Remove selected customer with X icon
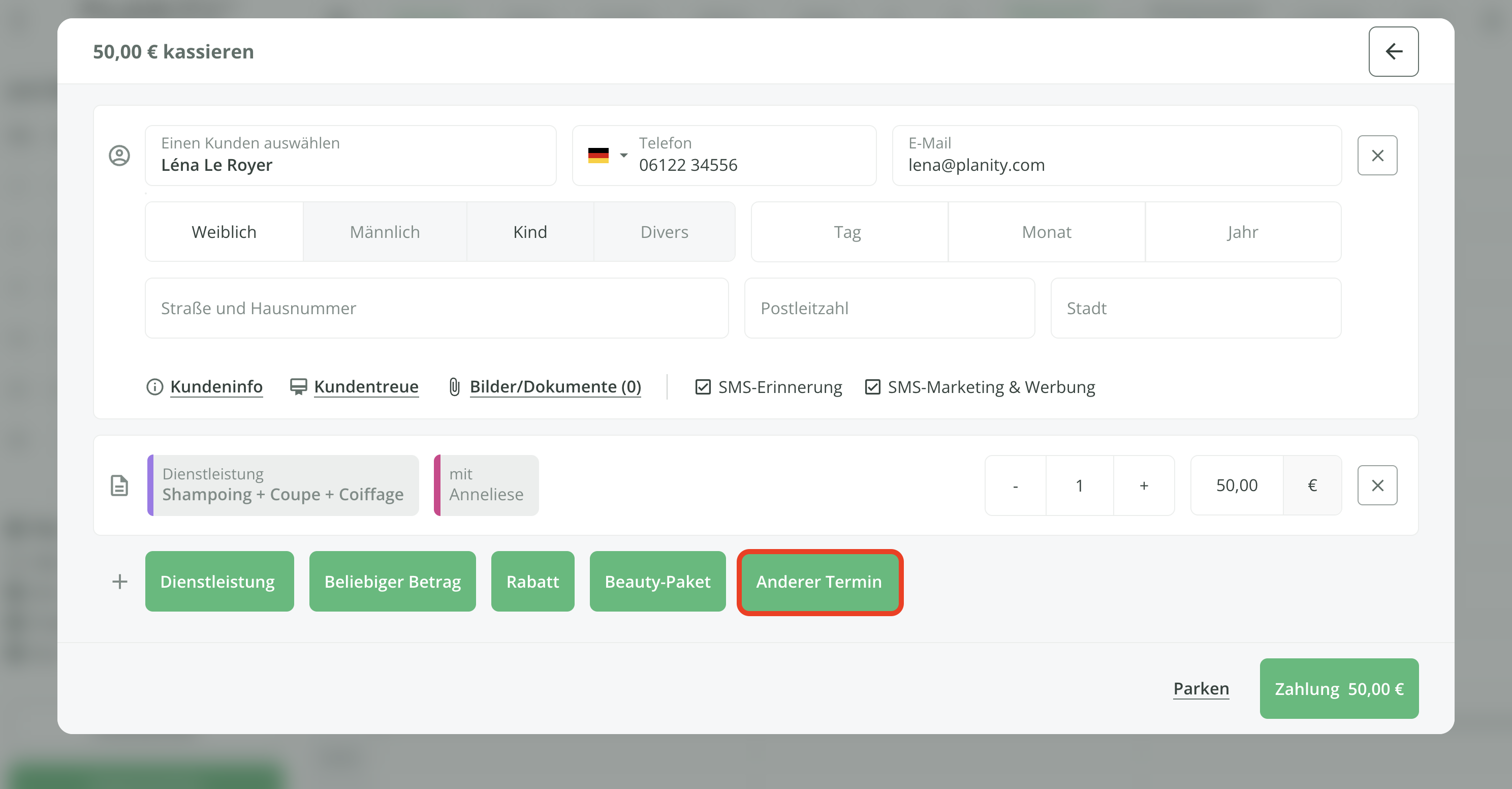This screenshot has width=1512, height=789. coord(1376,156)
